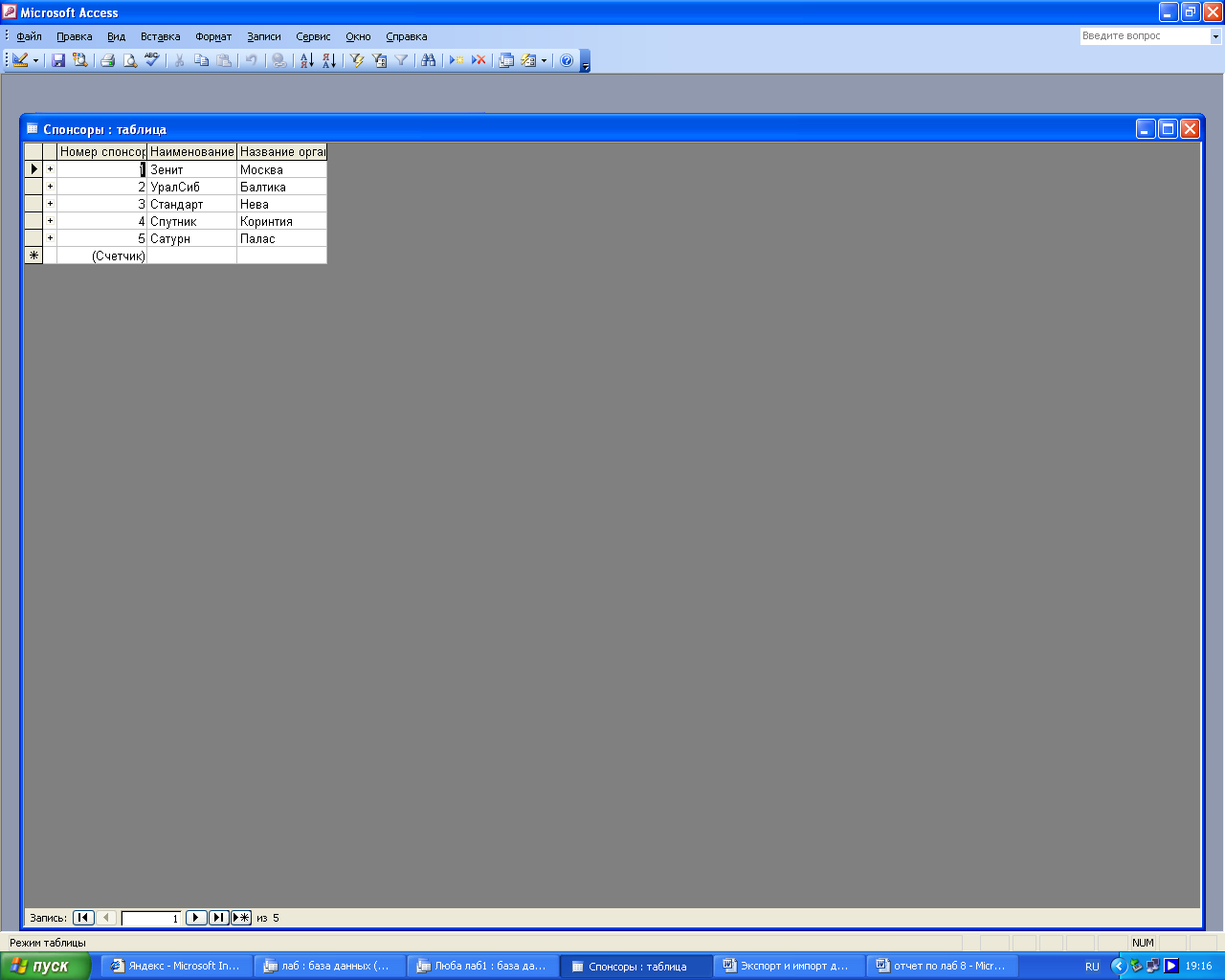Open the Сервис menu
Viewport: 1225px width, 980px height.
[x=313, y=36]
